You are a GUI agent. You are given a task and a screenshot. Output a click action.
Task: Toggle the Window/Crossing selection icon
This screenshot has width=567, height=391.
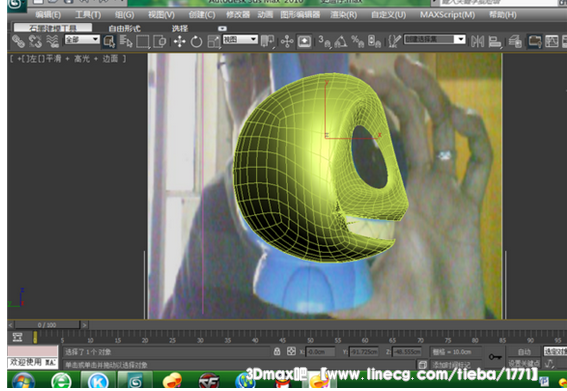(x=159, y=42)
